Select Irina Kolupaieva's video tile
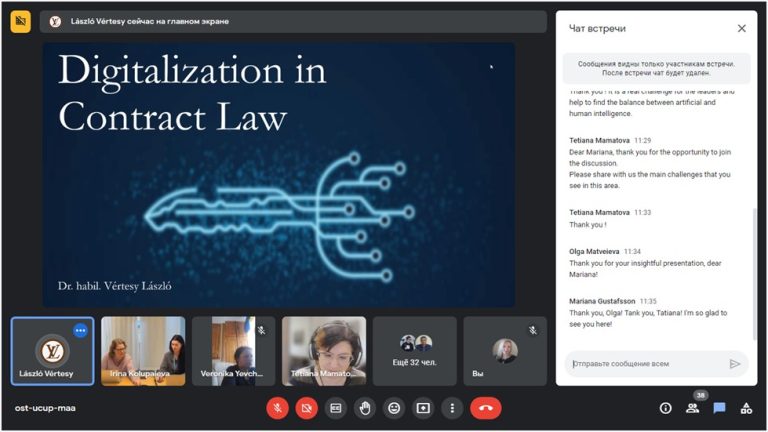The width and height of the screenshot is (768, 432). point(143,351)
